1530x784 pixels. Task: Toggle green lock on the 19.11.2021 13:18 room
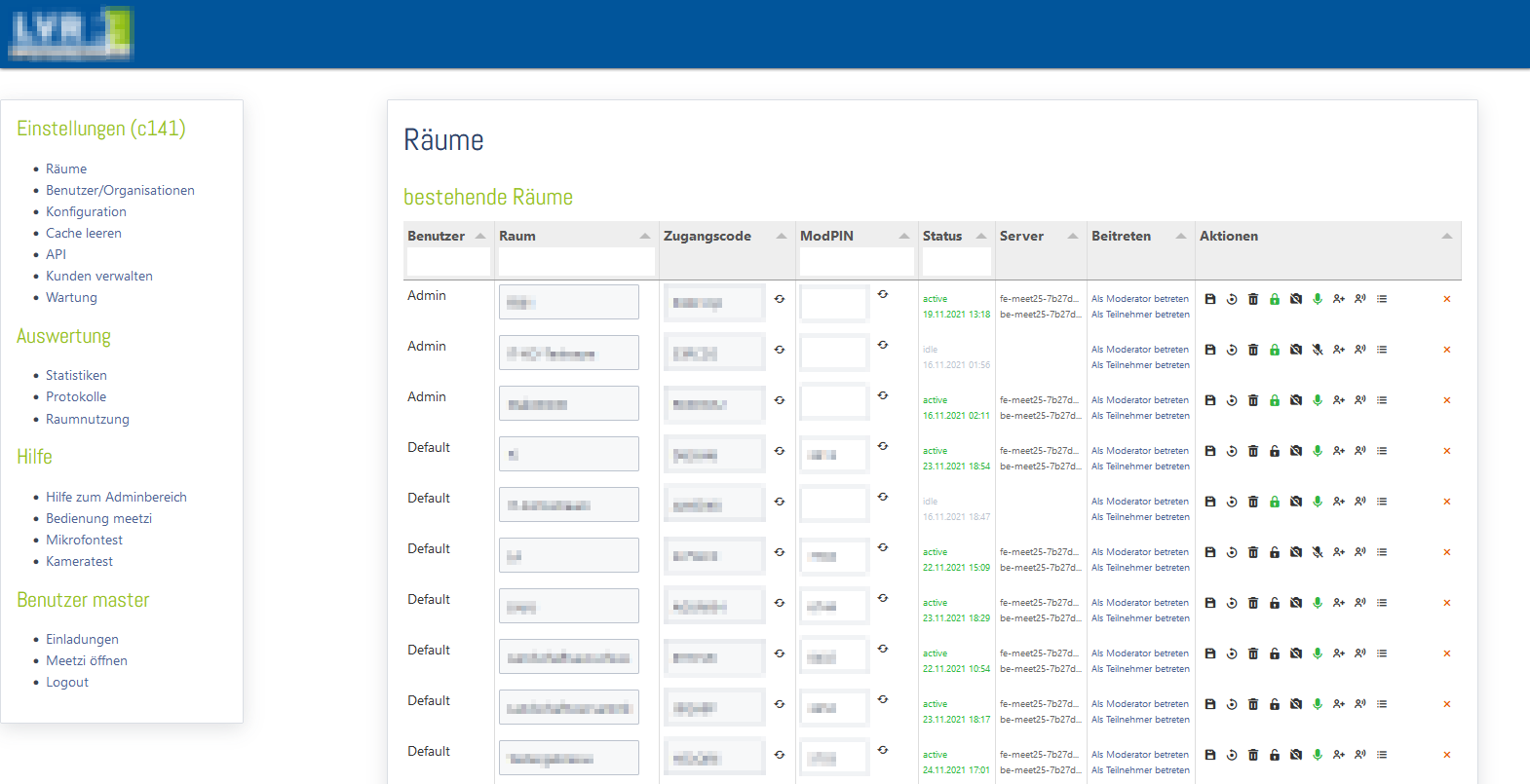tap(1275, 299)
